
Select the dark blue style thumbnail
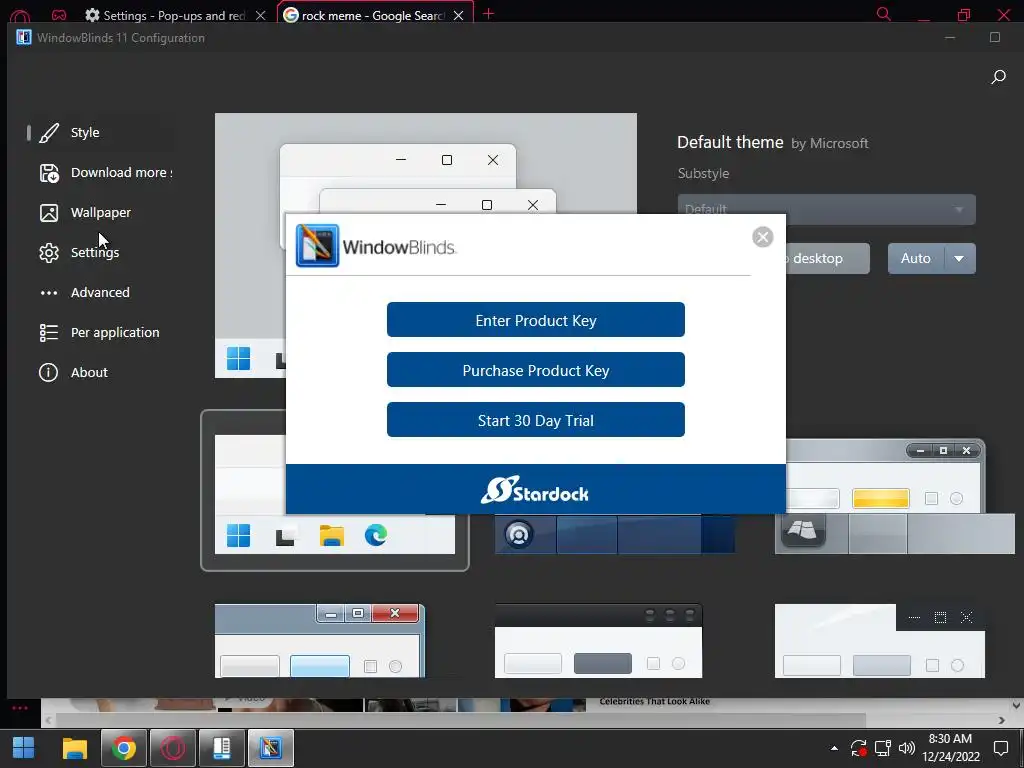point(615,534)
